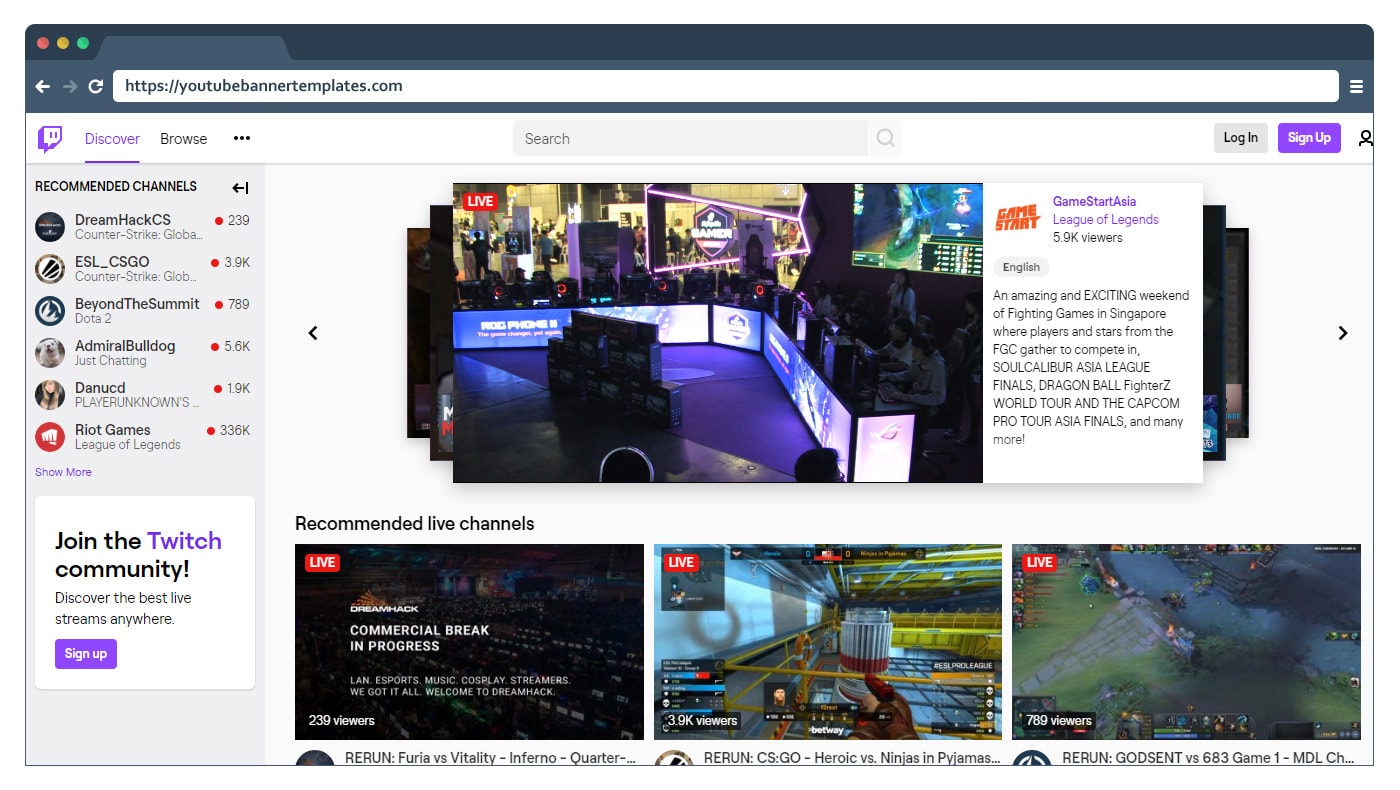Click the GameStartAsia logo
This screenshot has width=1400, height=790.
point(1018,216)
